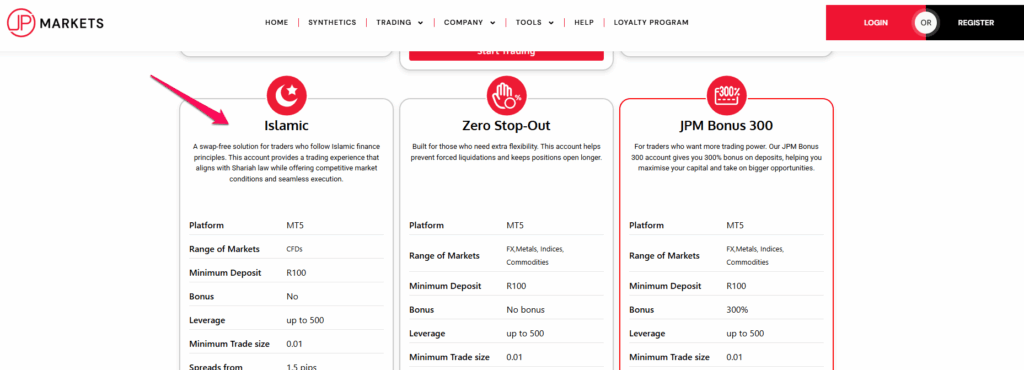Open the Help menu item
1024x370 pixels.
point(584,22)
